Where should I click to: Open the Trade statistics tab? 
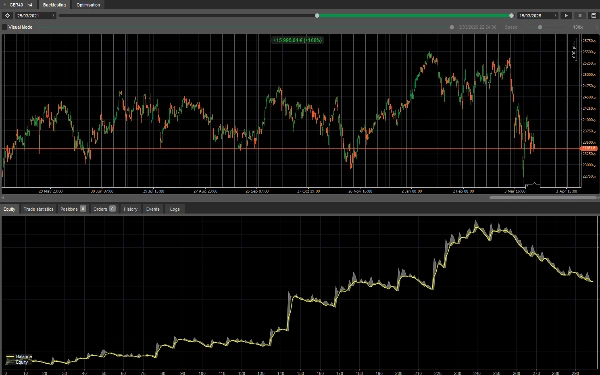(38, 209)
